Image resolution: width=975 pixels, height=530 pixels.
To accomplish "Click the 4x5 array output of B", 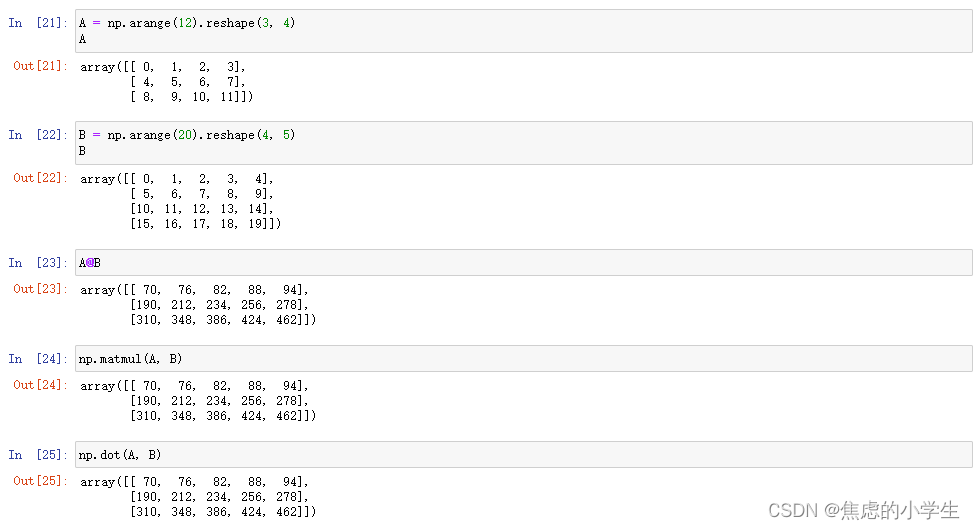I will [x=181, y=202].
